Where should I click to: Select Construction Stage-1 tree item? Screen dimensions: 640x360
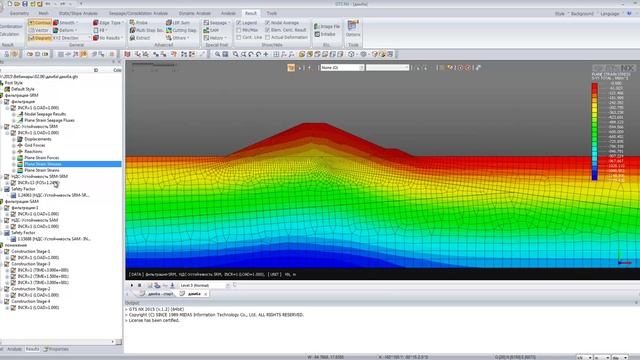(31, 251)
